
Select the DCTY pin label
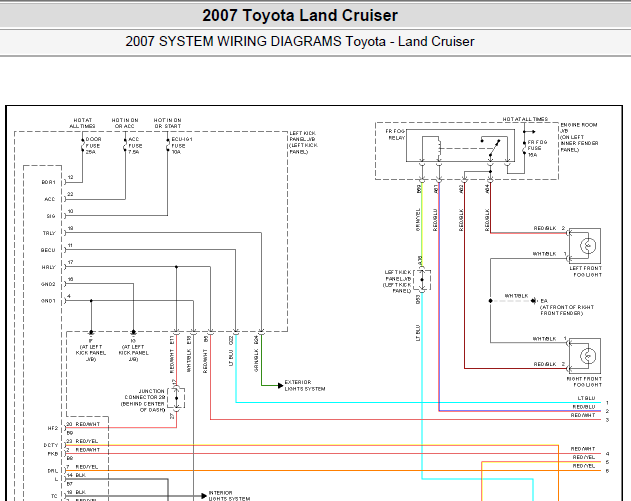(51, 445)
